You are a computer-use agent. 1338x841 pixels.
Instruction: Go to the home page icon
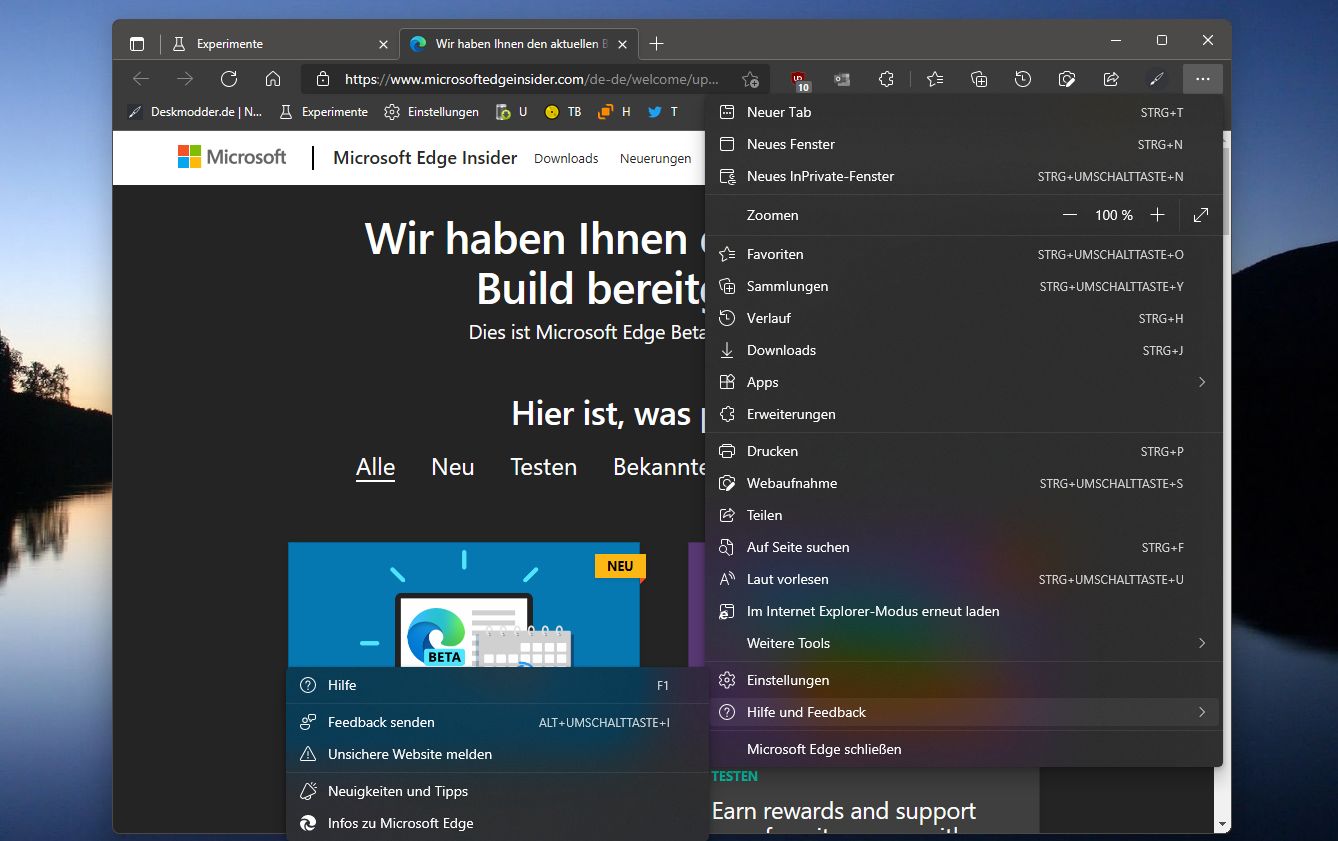tap(273, 79)
